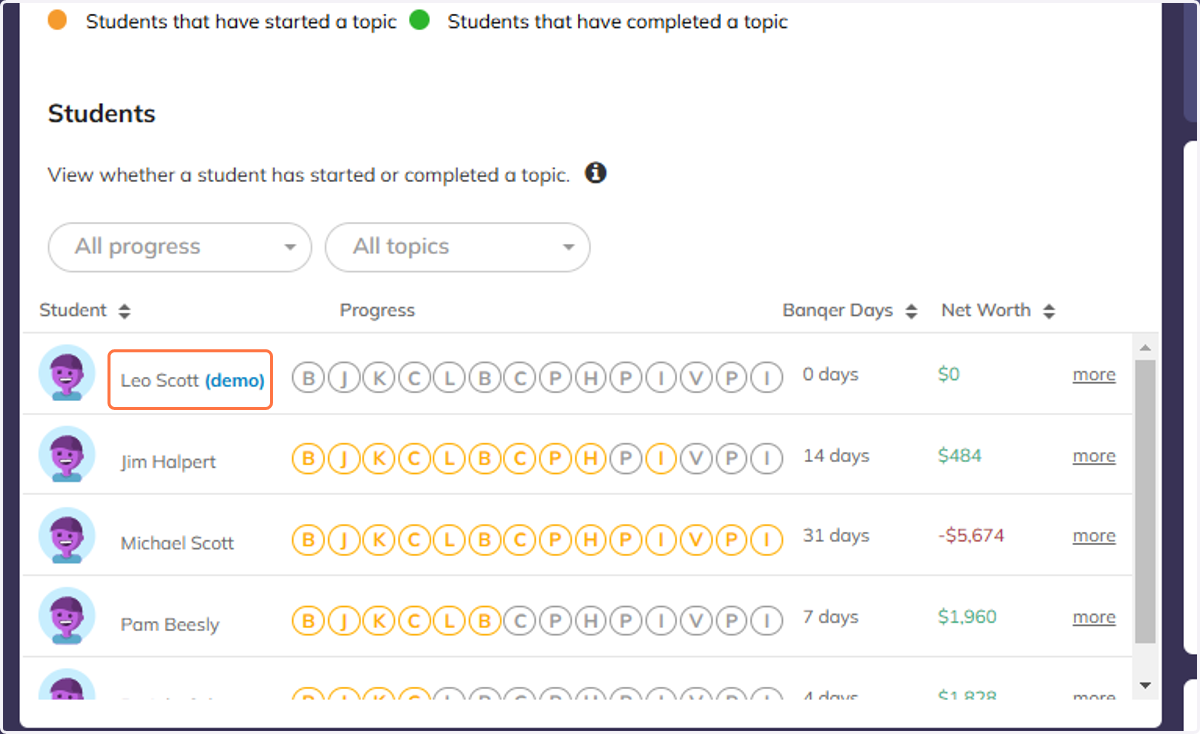The width and height of the screenshot is (1200, 734).
Task: Click the K topic badge in Michael Scott's row
Action: [378, 540]
